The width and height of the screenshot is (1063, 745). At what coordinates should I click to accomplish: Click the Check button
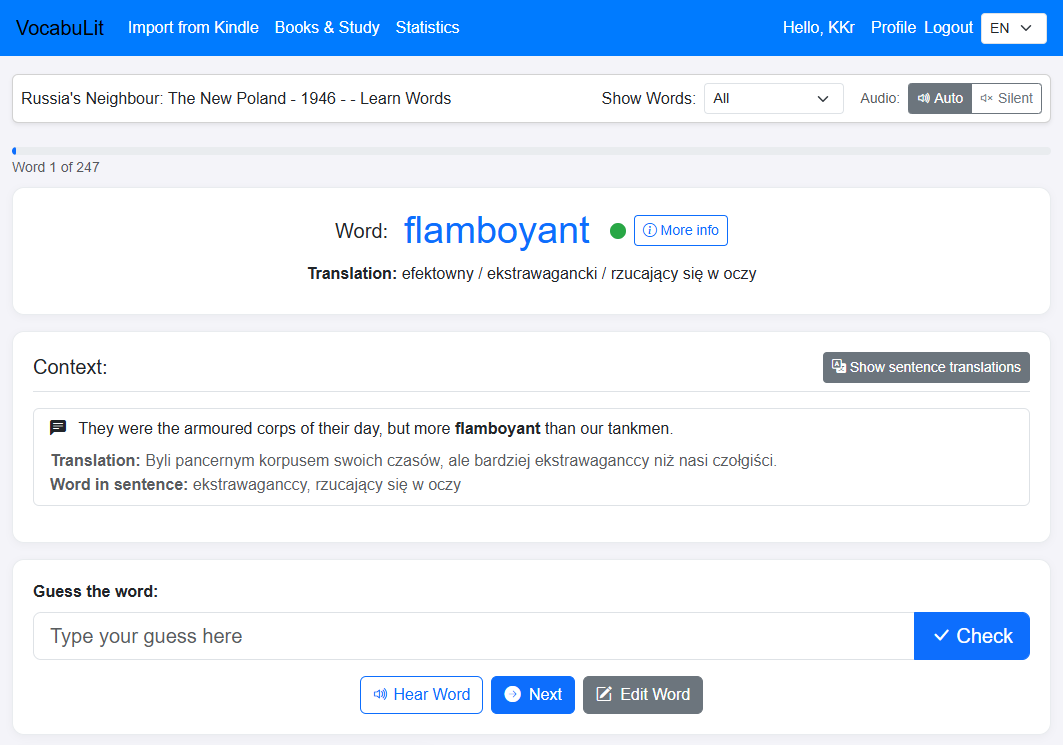tap(971, 636)
